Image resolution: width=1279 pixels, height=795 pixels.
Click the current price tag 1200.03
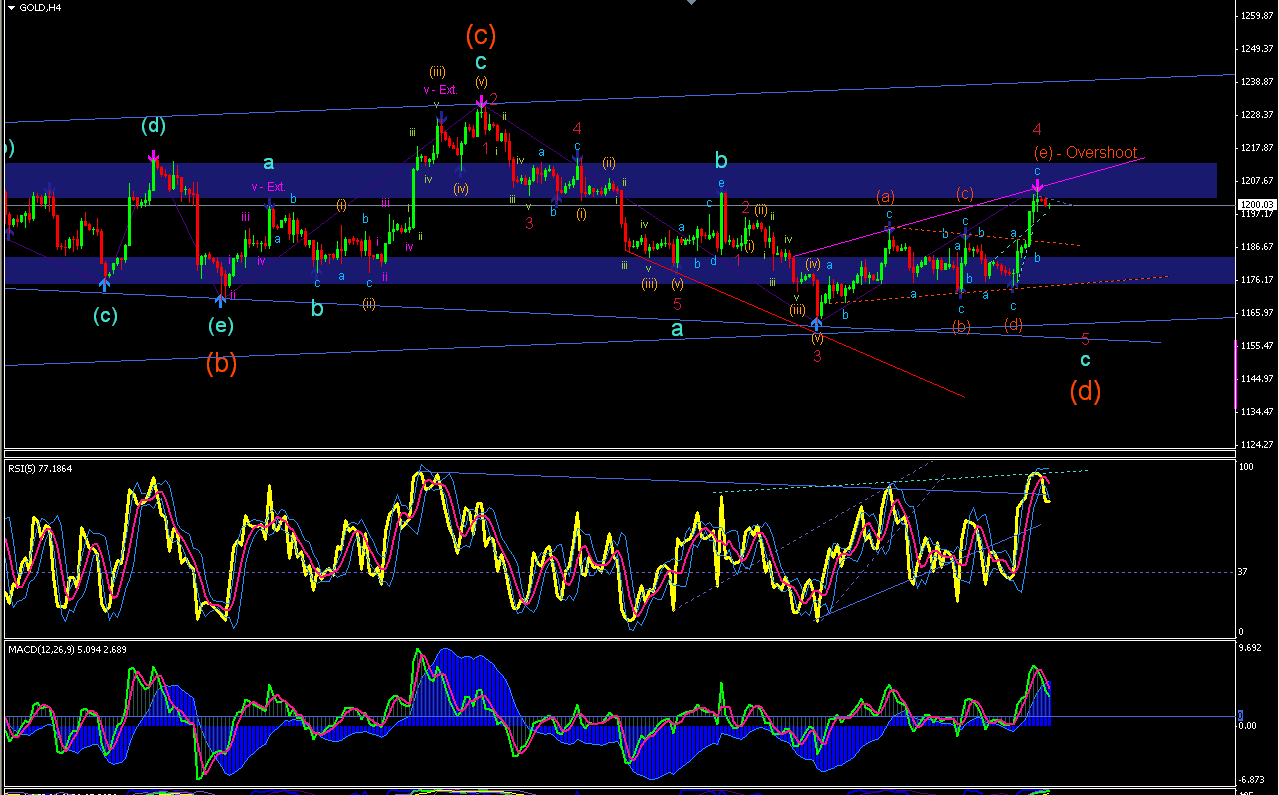[x=1257, y=204]
